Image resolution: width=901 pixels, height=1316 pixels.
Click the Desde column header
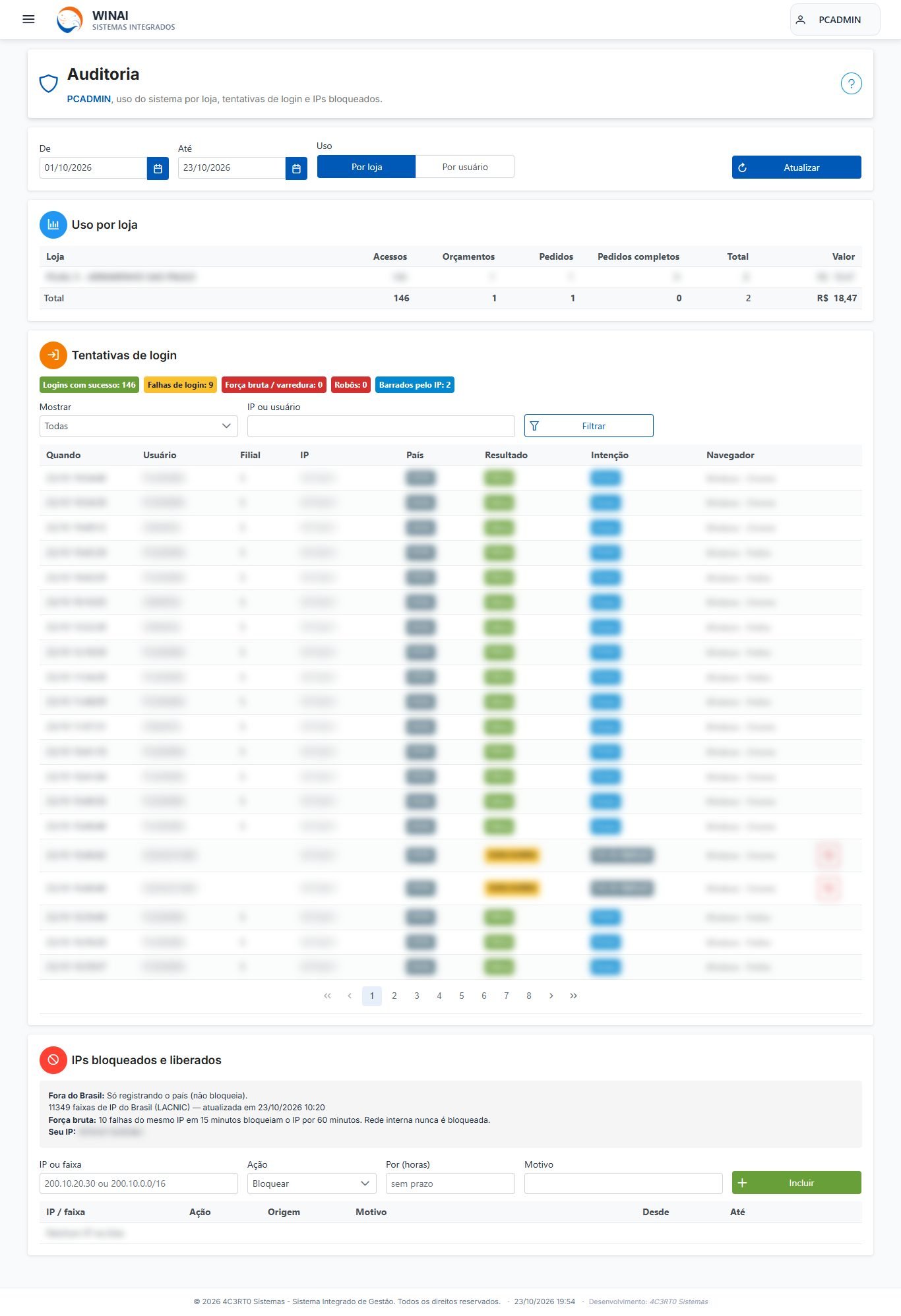pyautogui.click(x=656, y=1212)
